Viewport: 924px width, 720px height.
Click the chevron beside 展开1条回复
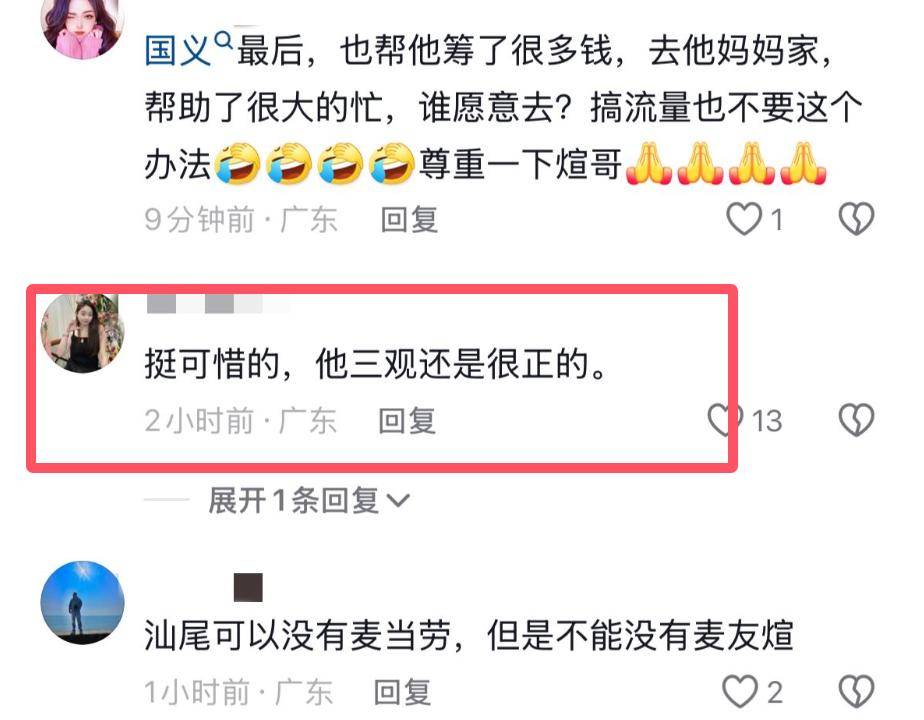tap(398, 501)
